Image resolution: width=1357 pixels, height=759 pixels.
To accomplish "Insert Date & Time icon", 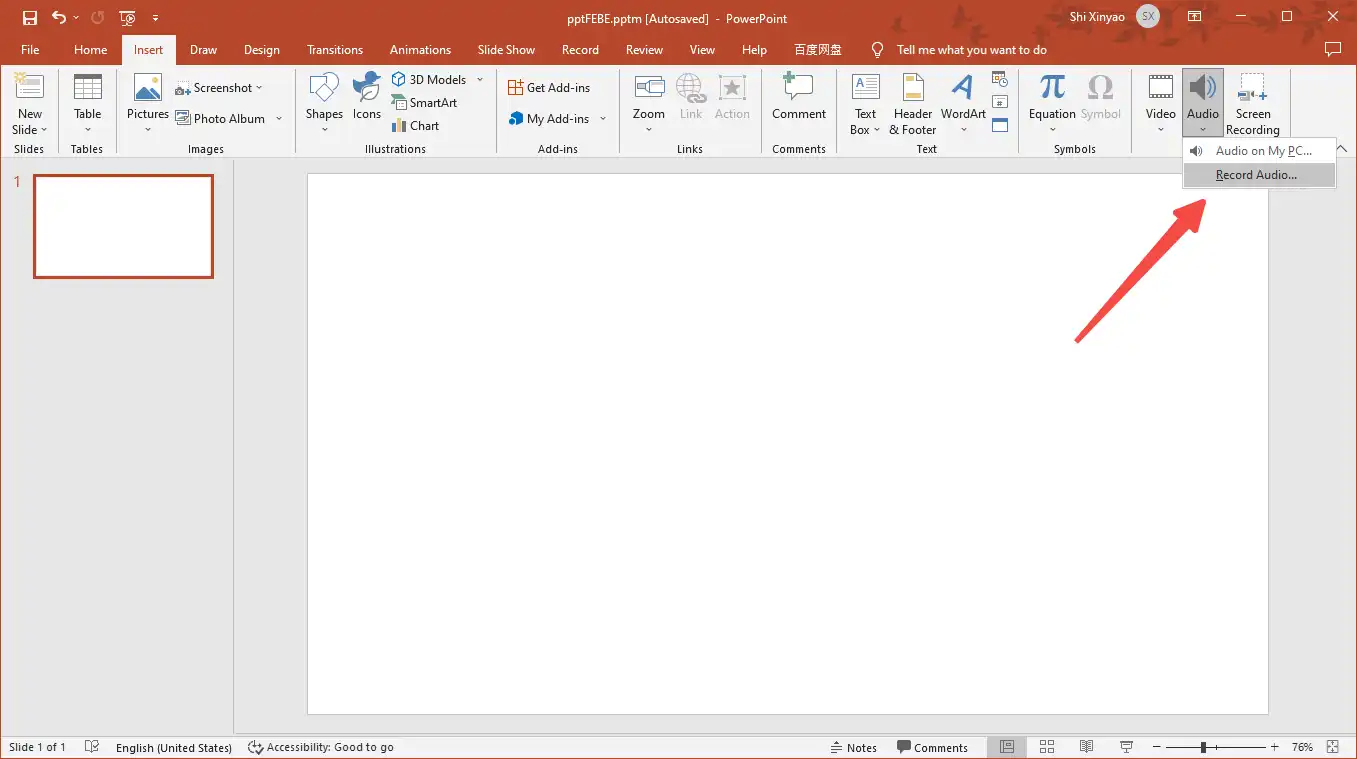I will pyautogui.click(x=999, y=78).
